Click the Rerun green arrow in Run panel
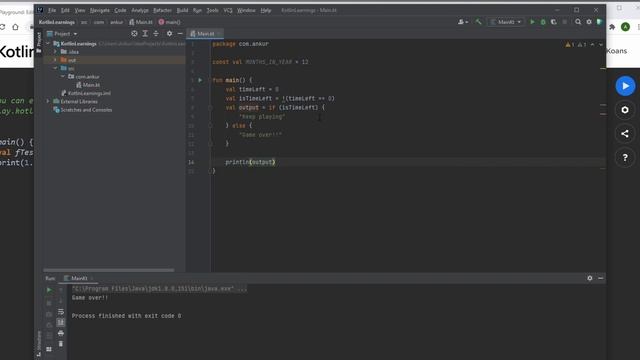The width and height of the screenshot is (640, 360). (x=49, y=290)
